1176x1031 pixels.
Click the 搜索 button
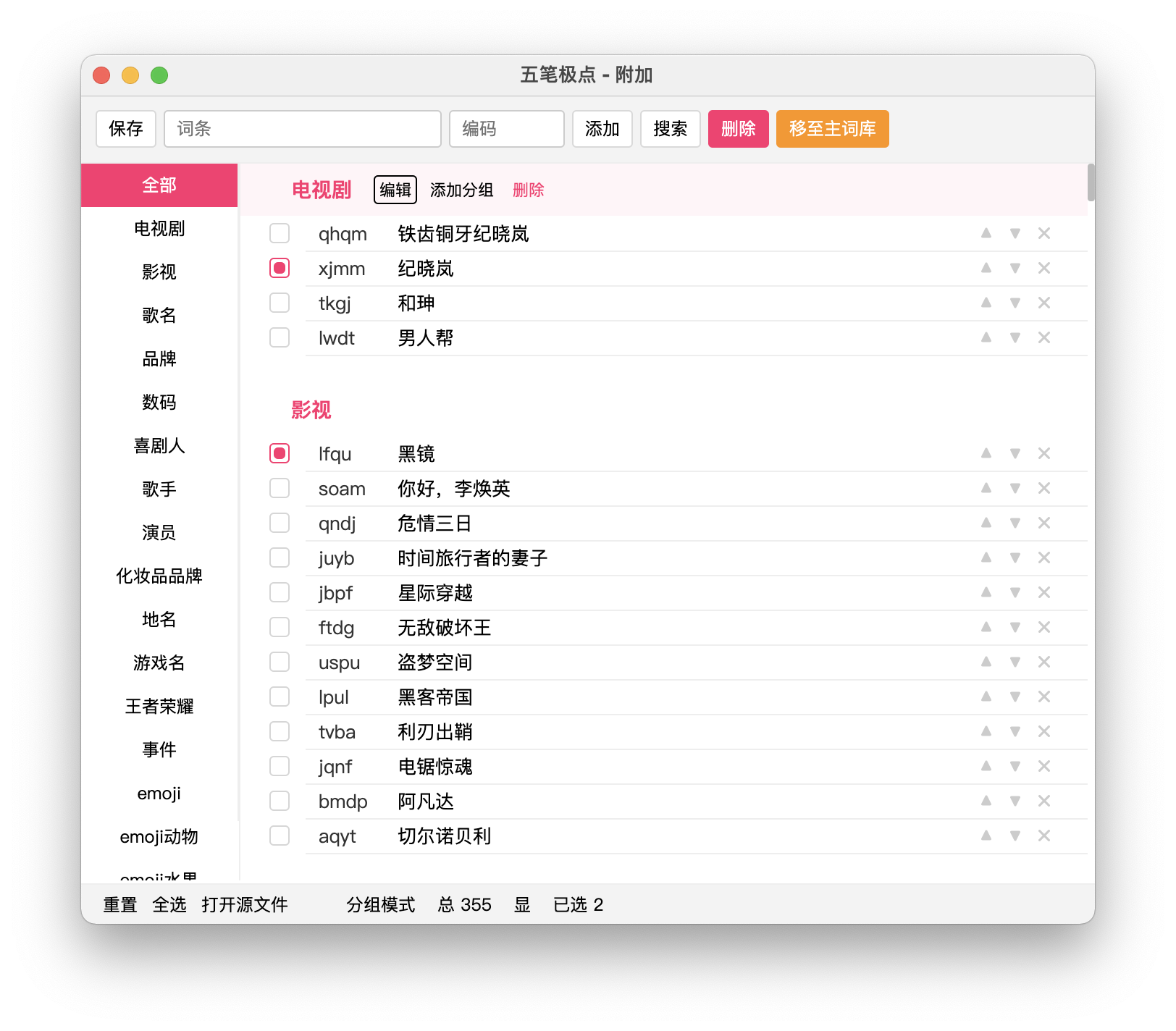point(671,129)
